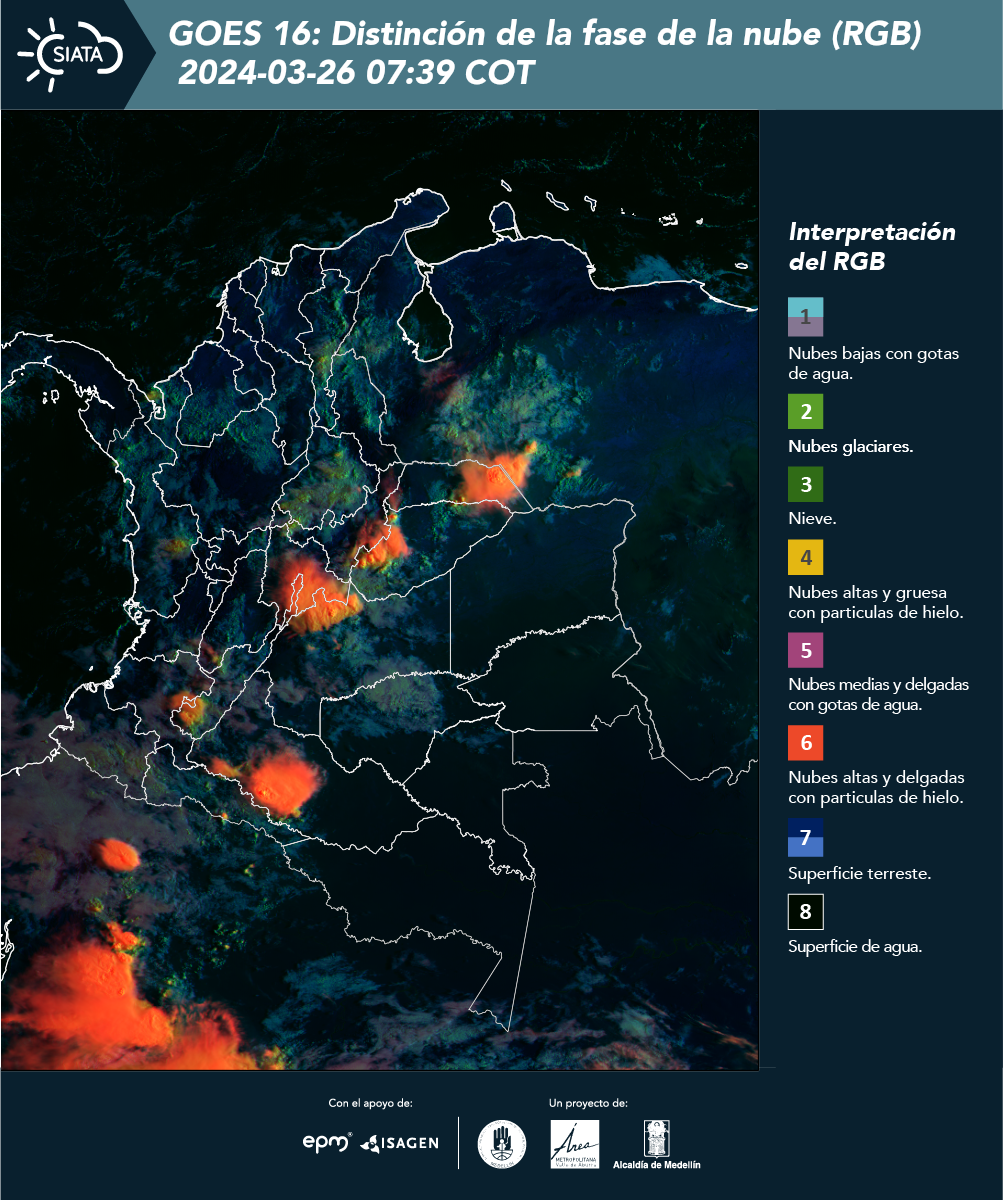Click the circular seal logo beside ISAGEN
The width and height of the screenshot is (1003, 1200).
pos(502,1143)
